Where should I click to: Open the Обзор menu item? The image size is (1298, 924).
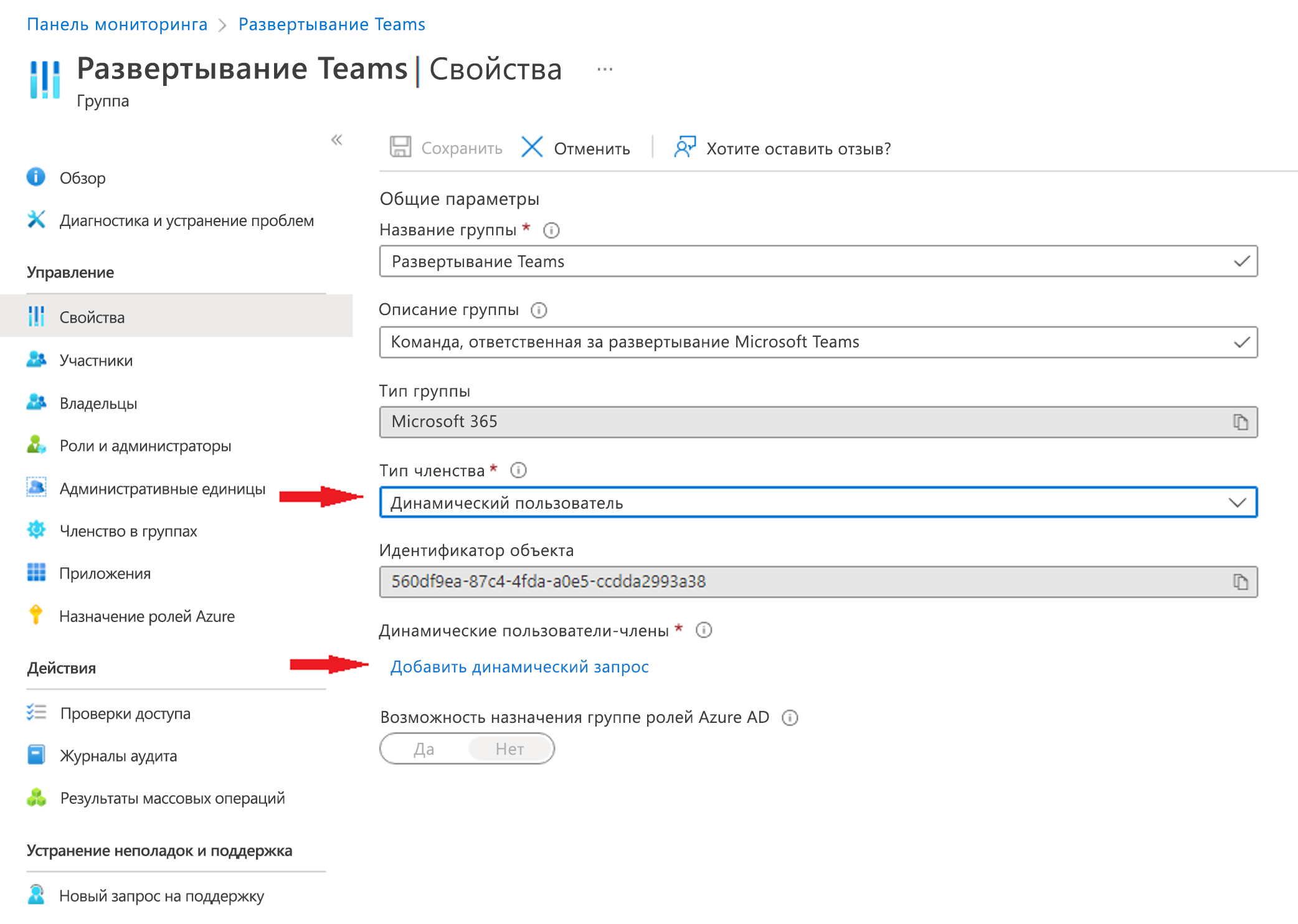pyautogui.click(x=82, y=178)
